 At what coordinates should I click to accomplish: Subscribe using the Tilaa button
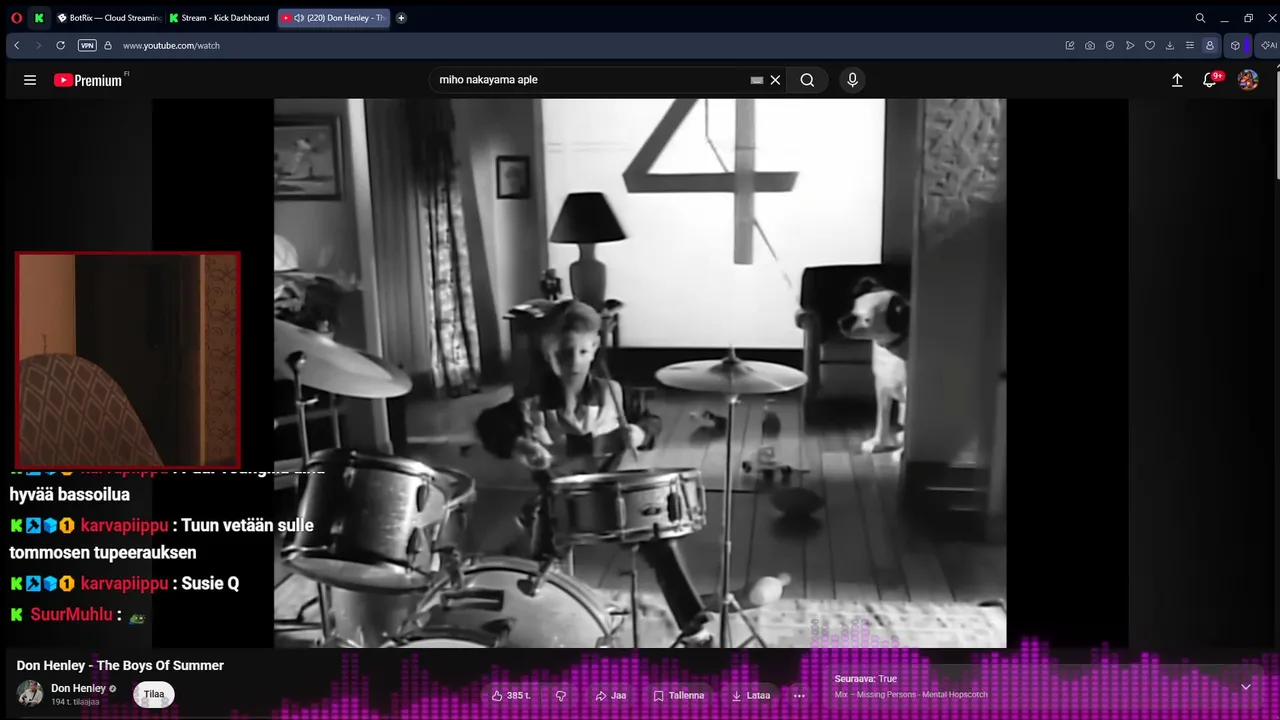coord(154,694)
